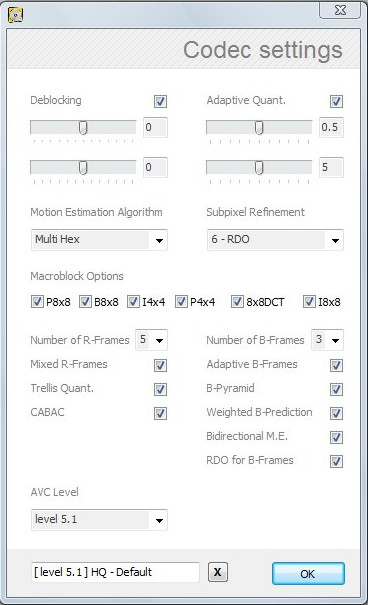Uncheck RDO for B-Frames
Image resolution: width=368 pixels, height=605 pixels.
pyautogui.click(x=336, y=461)
